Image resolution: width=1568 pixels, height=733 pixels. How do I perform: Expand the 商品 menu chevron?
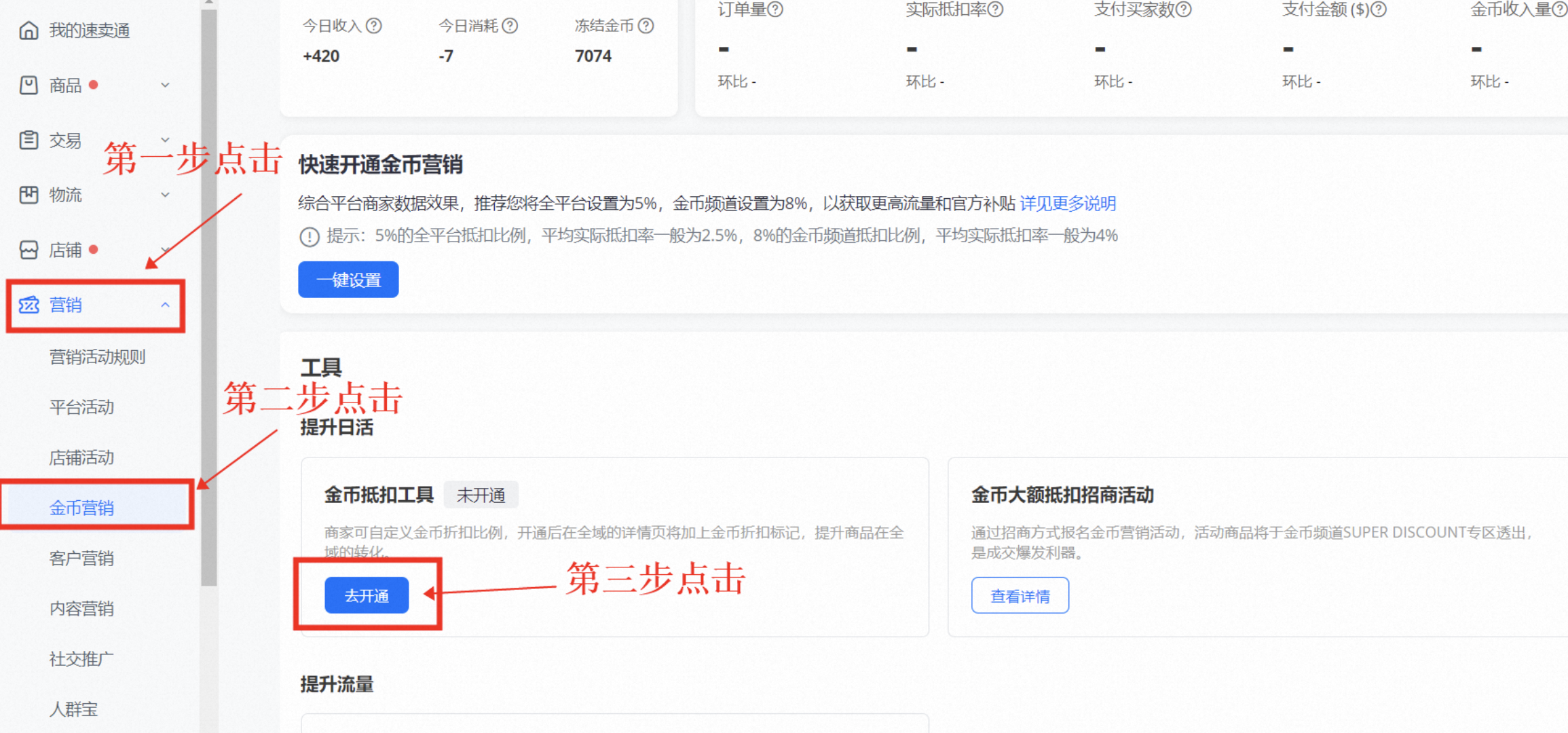165,86
